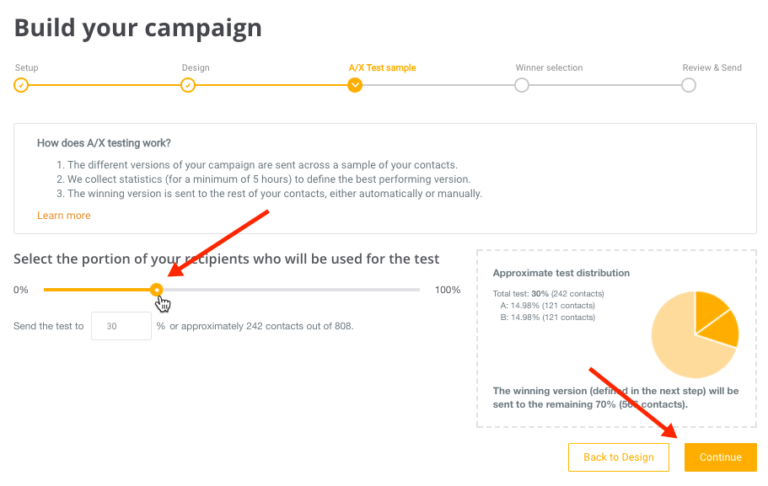This screenshot has width=768, height=486.
Task: Click the Winner selection step circle
Action: click(x=522, y=85)
